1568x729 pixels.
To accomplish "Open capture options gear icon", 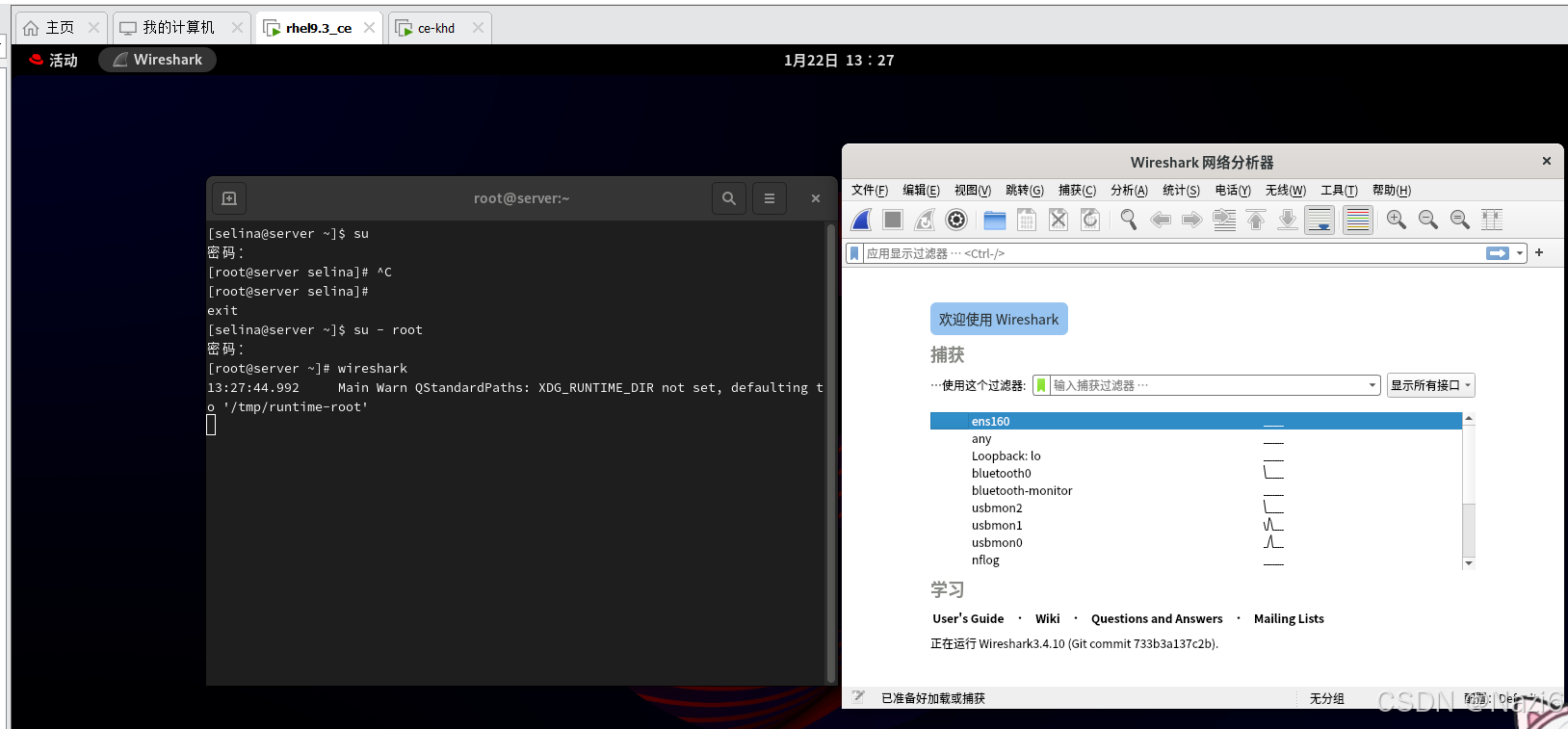I will (956, 221).
